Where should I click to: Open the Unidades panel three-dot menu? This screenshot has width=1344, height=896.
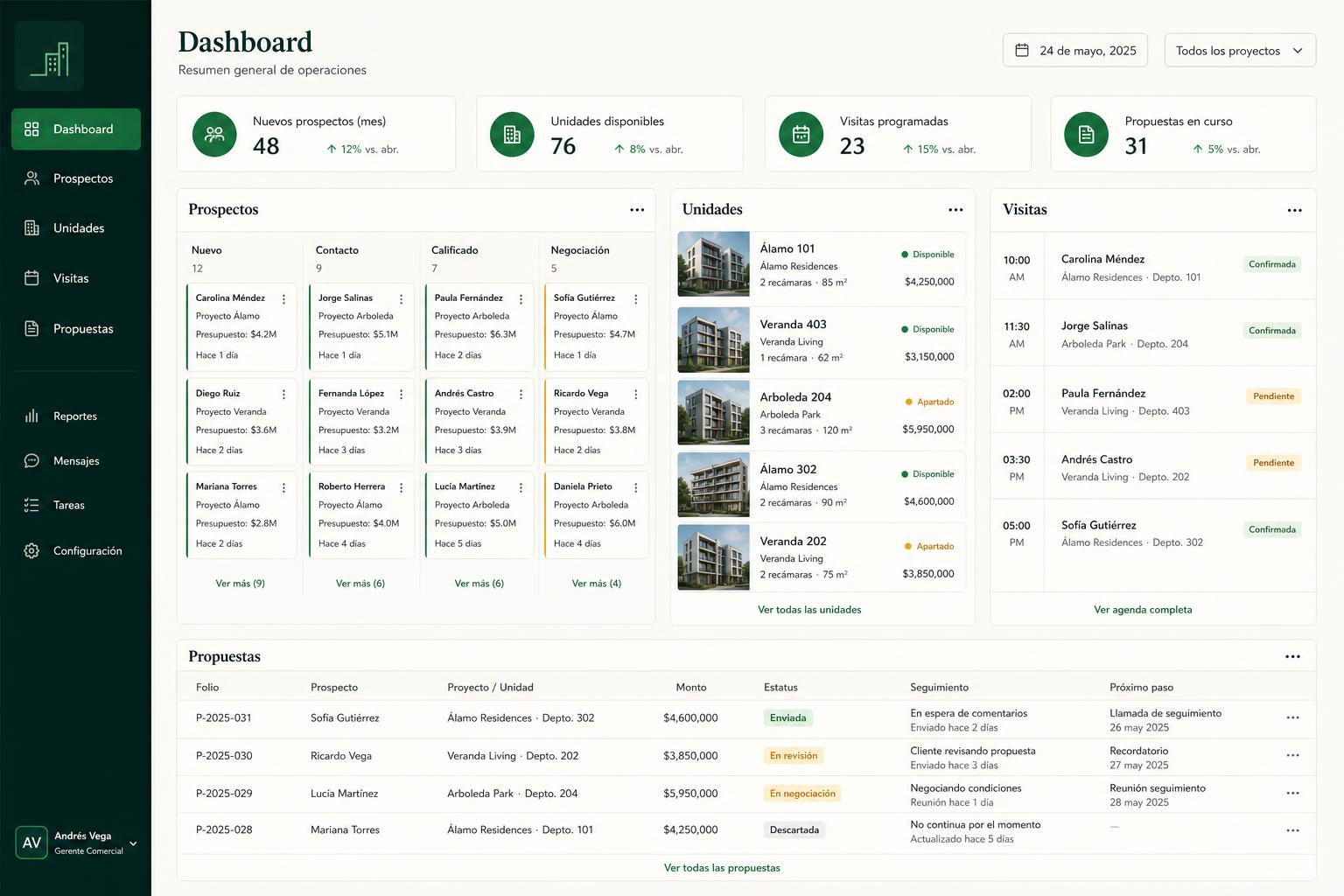pyautogui.click(x=955, y=210)
